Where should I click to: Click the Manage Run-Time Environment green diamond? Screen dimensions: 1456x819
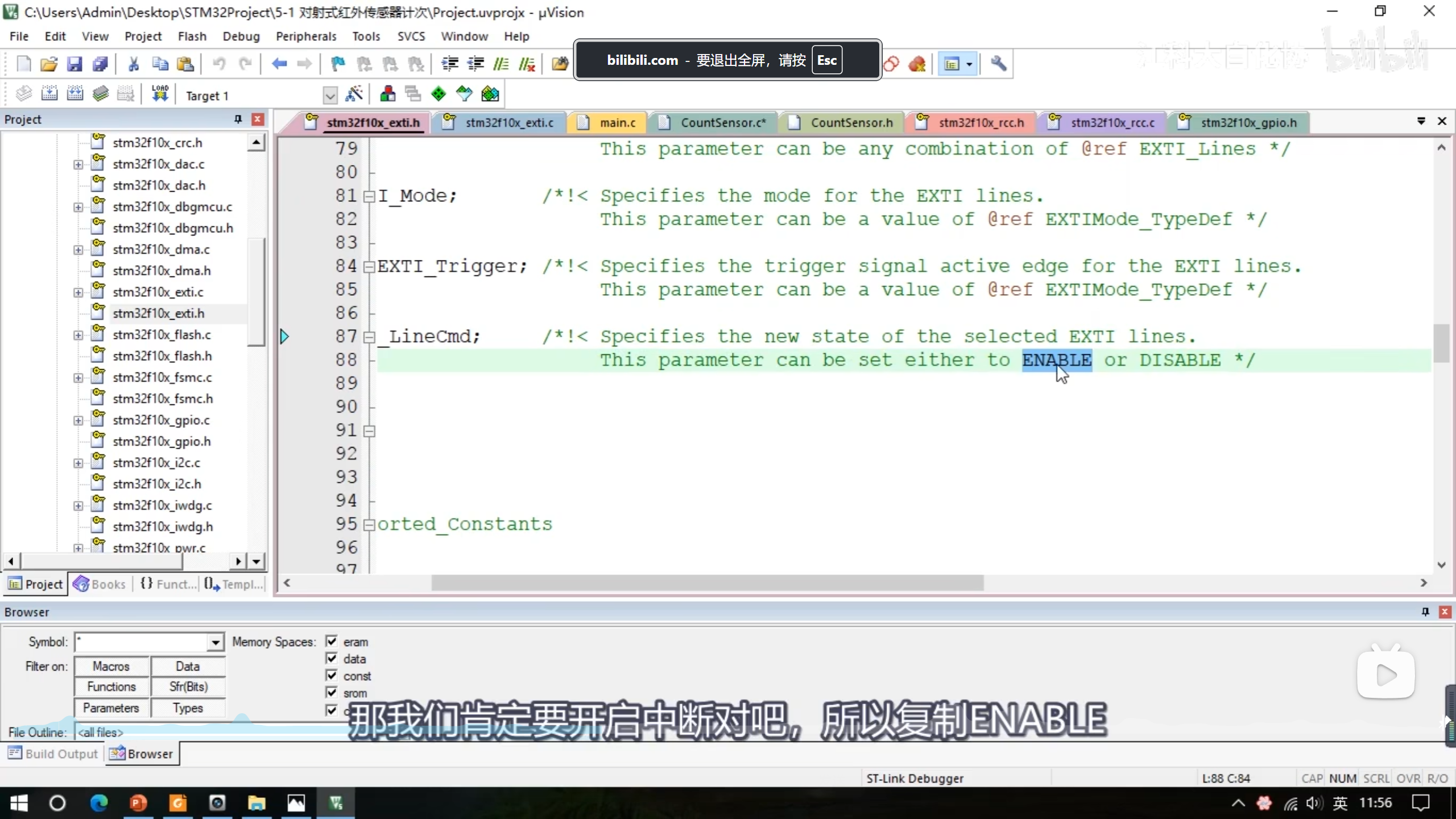click(x=439, y=94)
